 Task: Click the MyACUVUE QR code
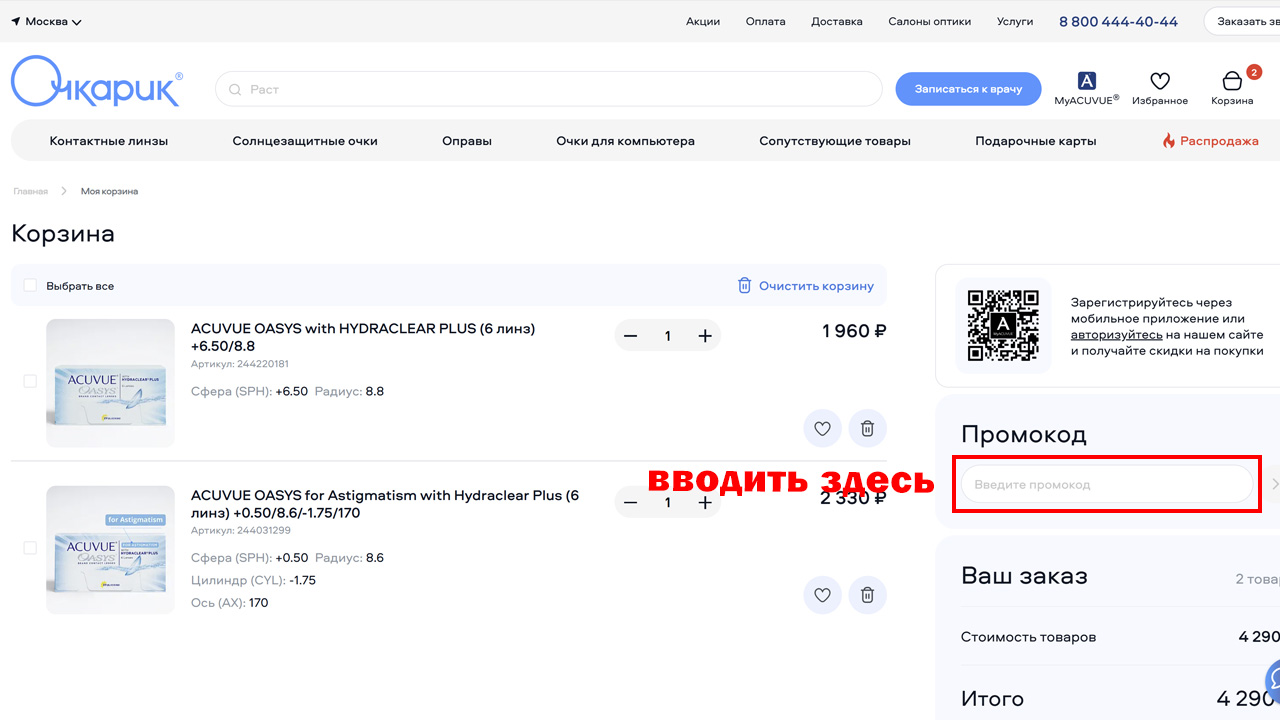[x=1003, y=325]
